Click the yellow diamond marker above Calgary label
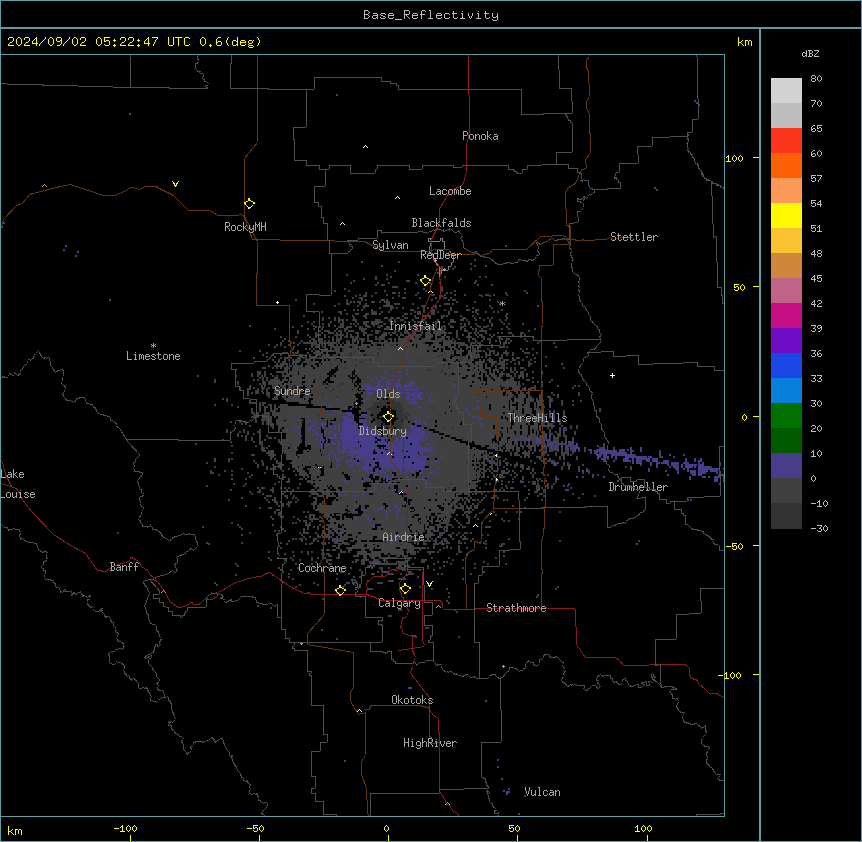The image size is (862, 842). pos(405,589)
